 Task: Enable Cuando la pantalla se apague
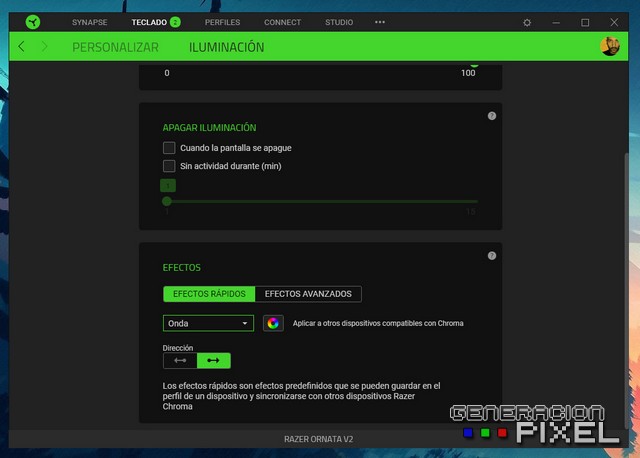[x=169, y=148]
